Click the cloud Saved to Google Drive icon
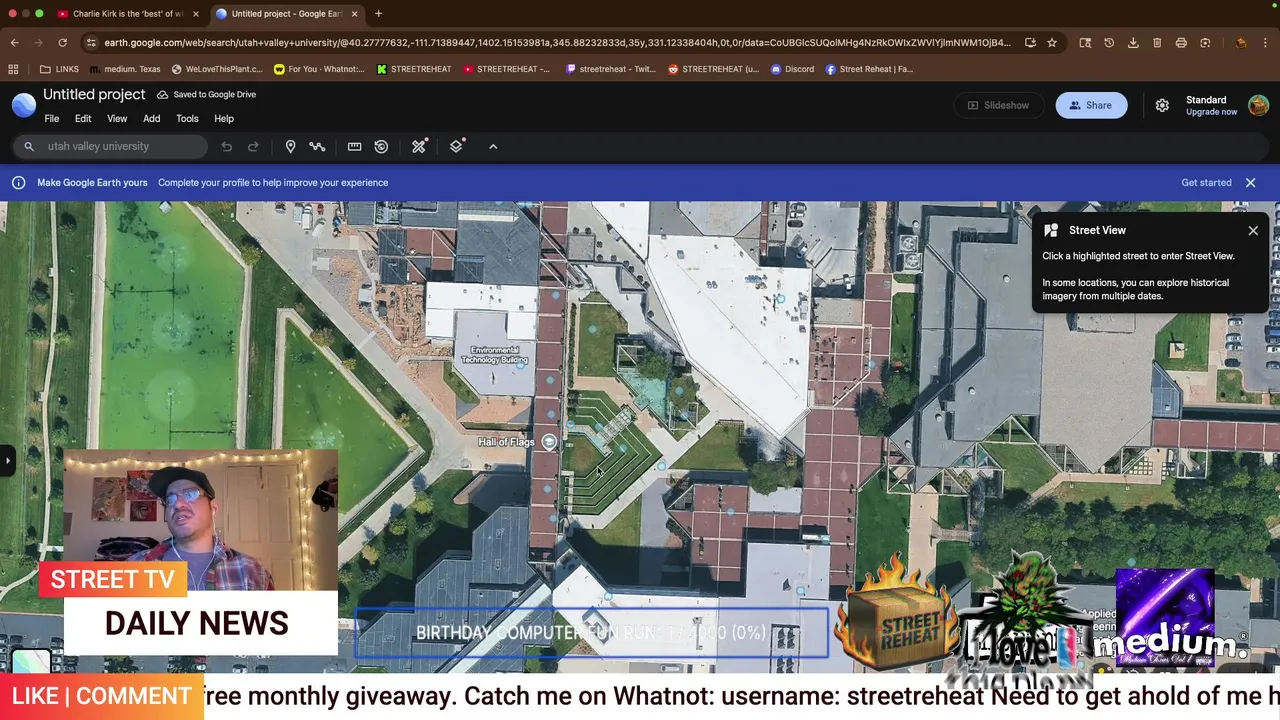Viewport: 1280px width, 720px height. tap(163, 94)
